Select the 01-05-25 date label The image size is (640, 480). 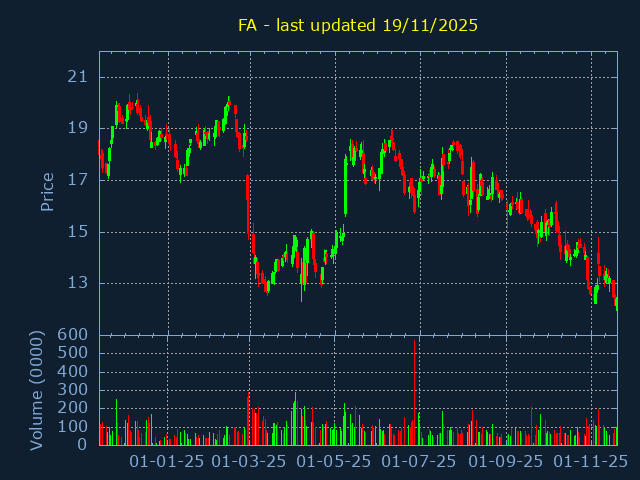tap(335, 461)
